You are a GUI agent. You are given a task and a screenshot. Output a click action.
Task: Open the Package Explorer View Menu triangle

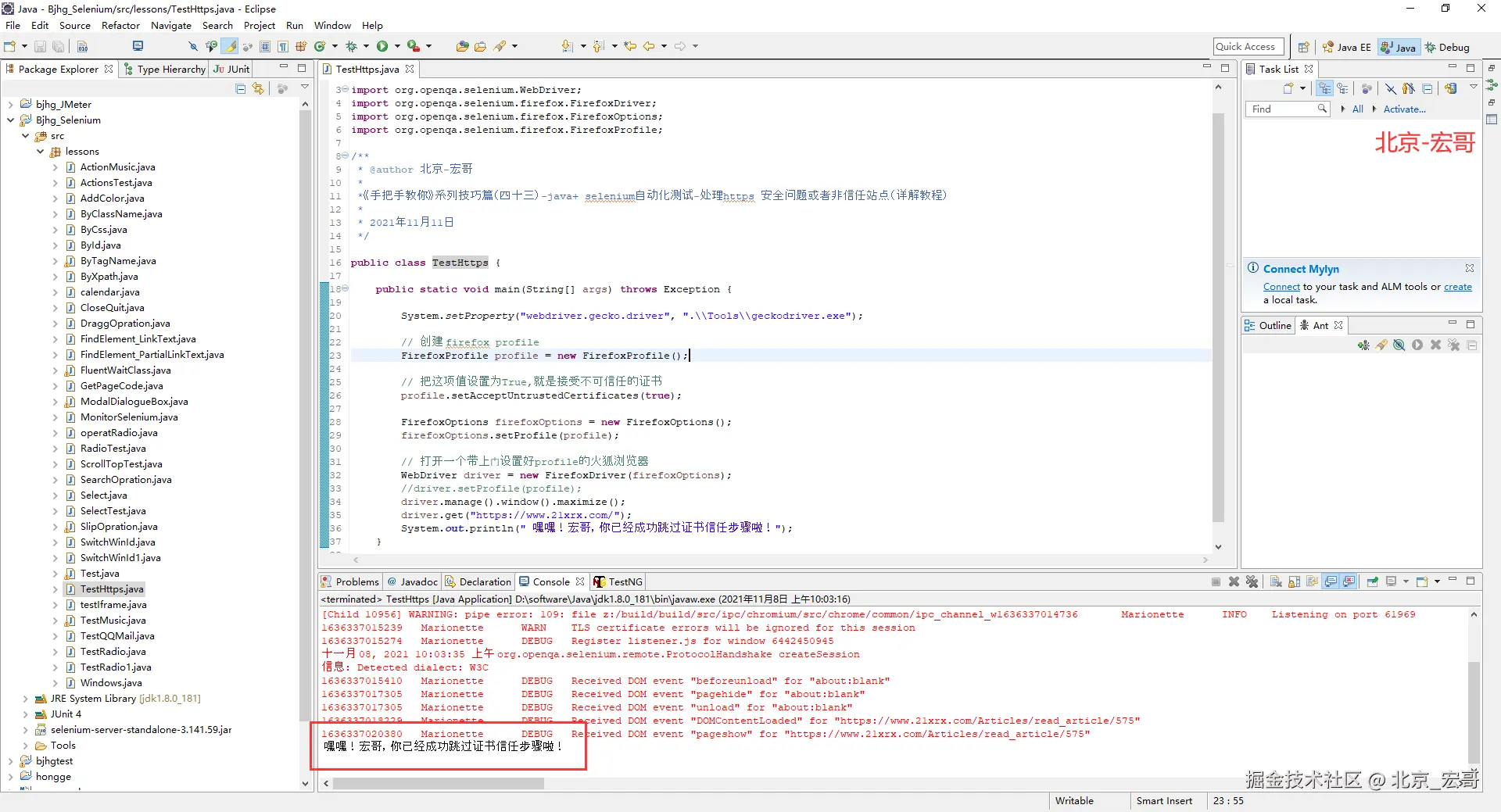[x=305, y=88]
